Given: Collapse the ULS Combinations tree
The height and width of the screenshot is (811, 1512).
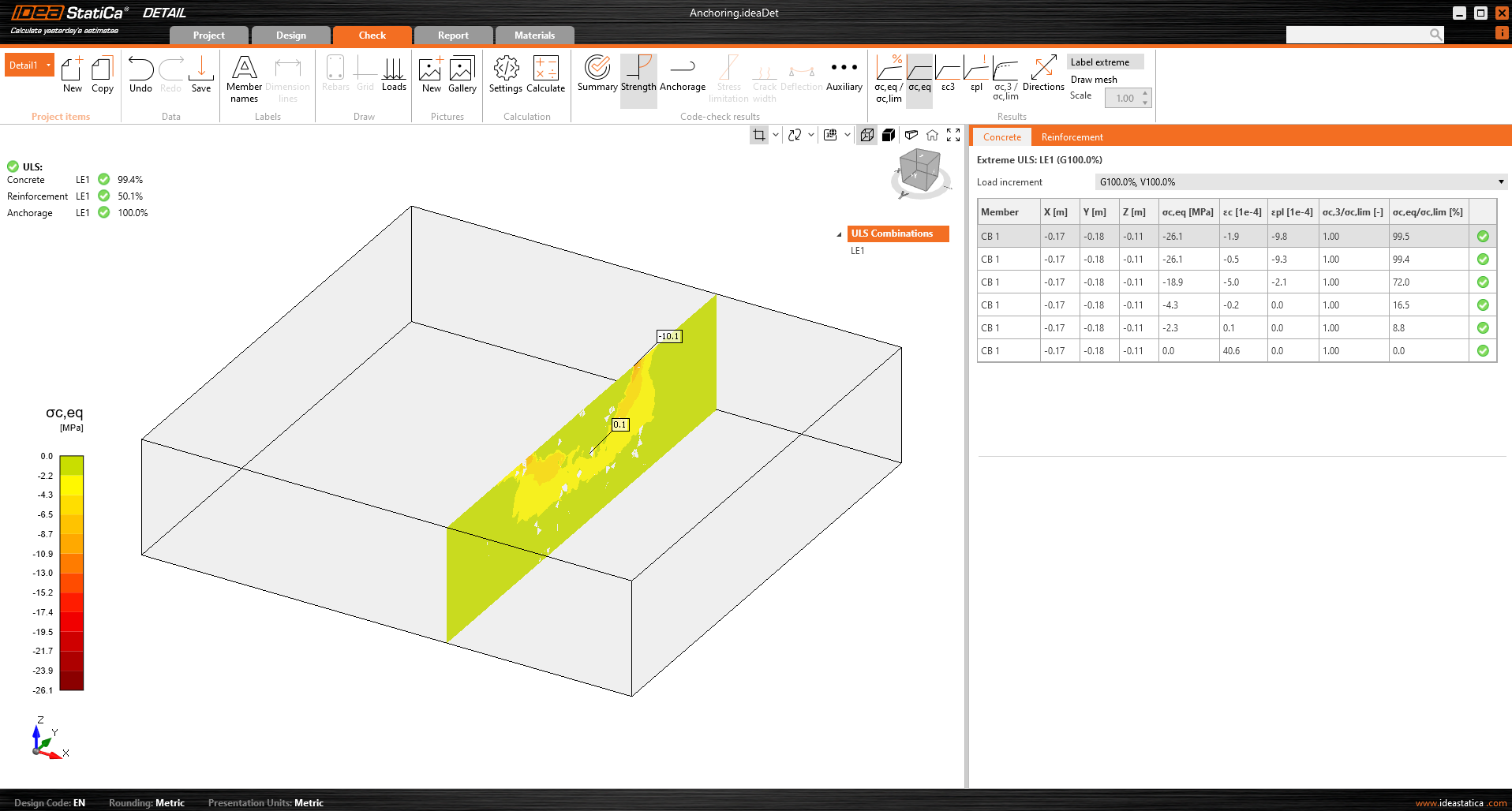Looking at the screenshot, I should point(839,234).
